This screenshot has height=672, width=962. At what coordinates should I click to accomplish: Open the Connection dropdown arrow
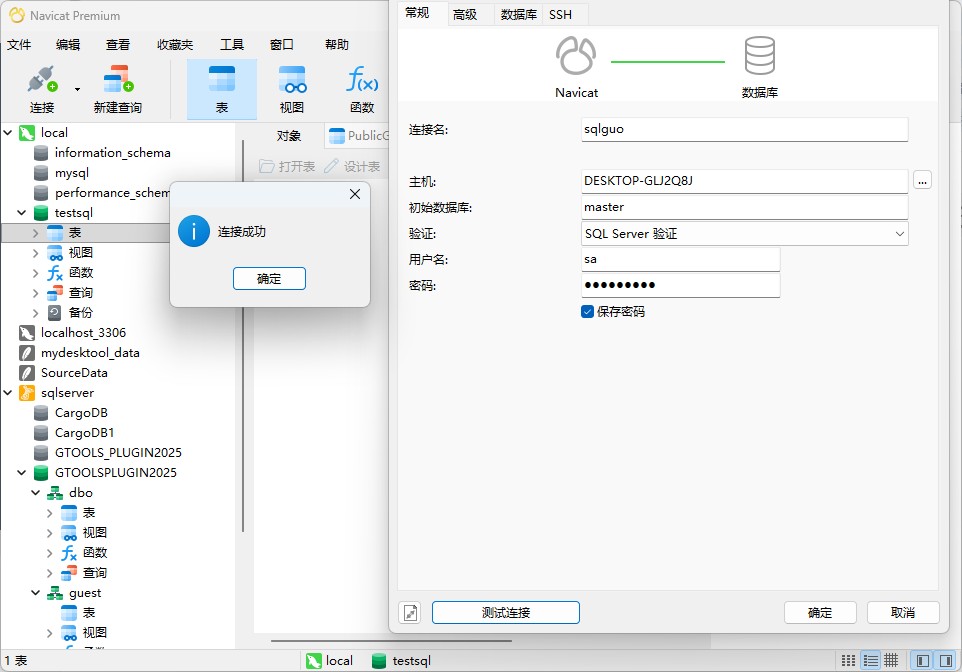pyautogui.click(x=77, y=90)
